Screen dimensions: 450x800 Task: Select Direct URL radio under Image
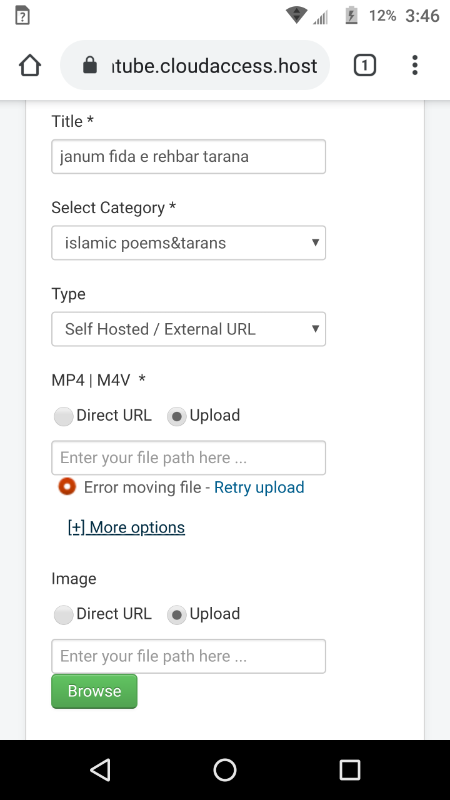point(64,615)
